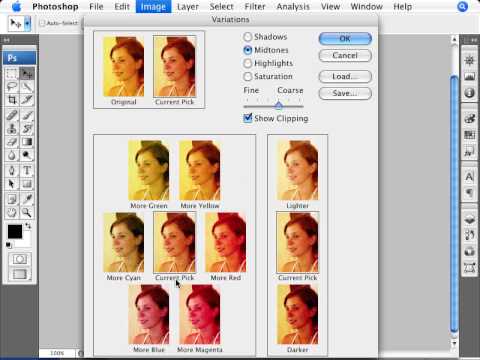The height and width of the screenshot is (360, 480).
Task: Select the Path Selection arrow tool
Action: point(12,184)
